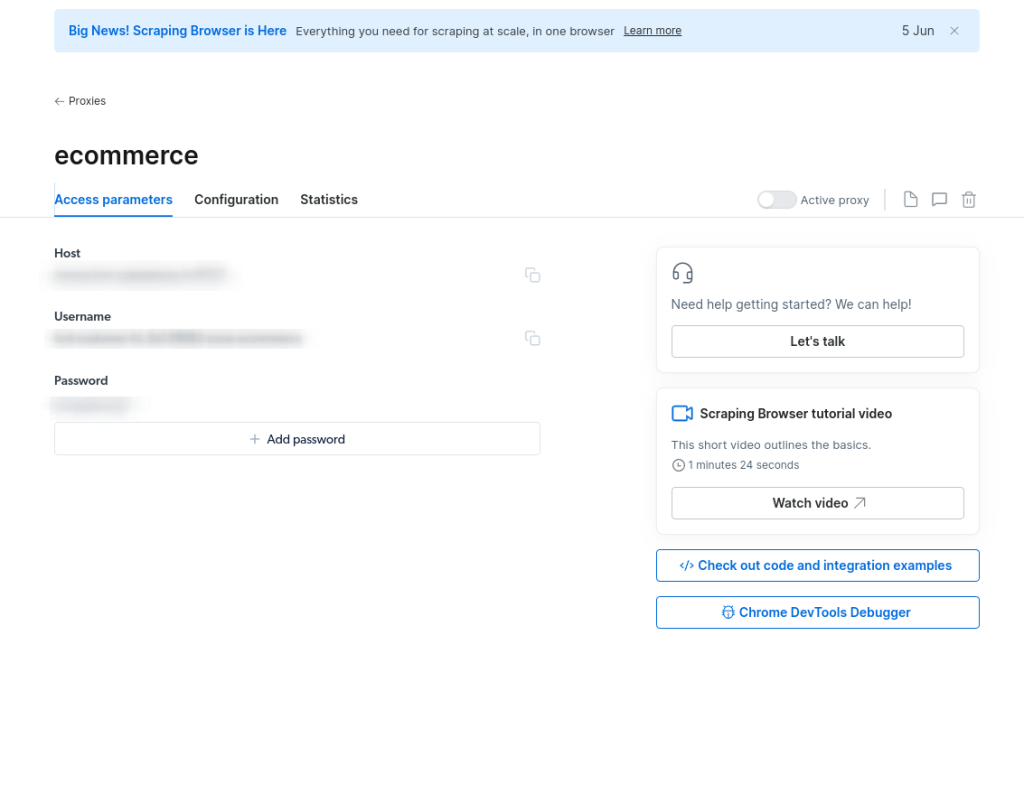Click the Big News banner headline
Image resolution: width=1024 pixels, height=785 pixels.
[177, 31]
